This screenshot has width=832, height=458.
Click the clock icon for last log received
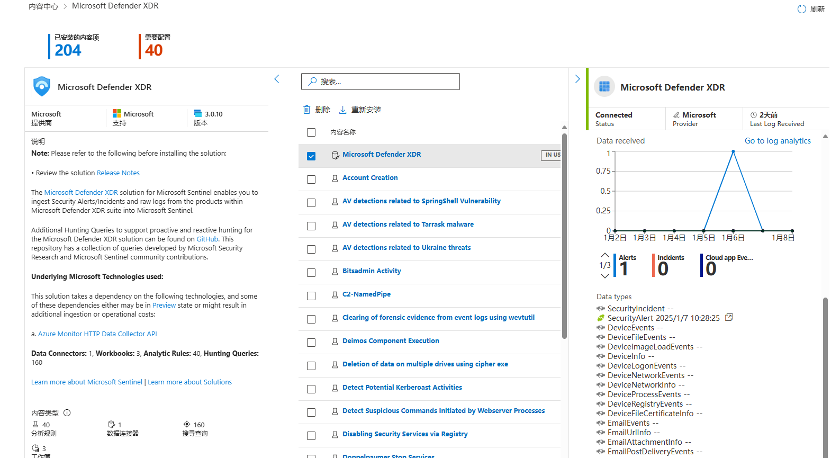[753, 115]
